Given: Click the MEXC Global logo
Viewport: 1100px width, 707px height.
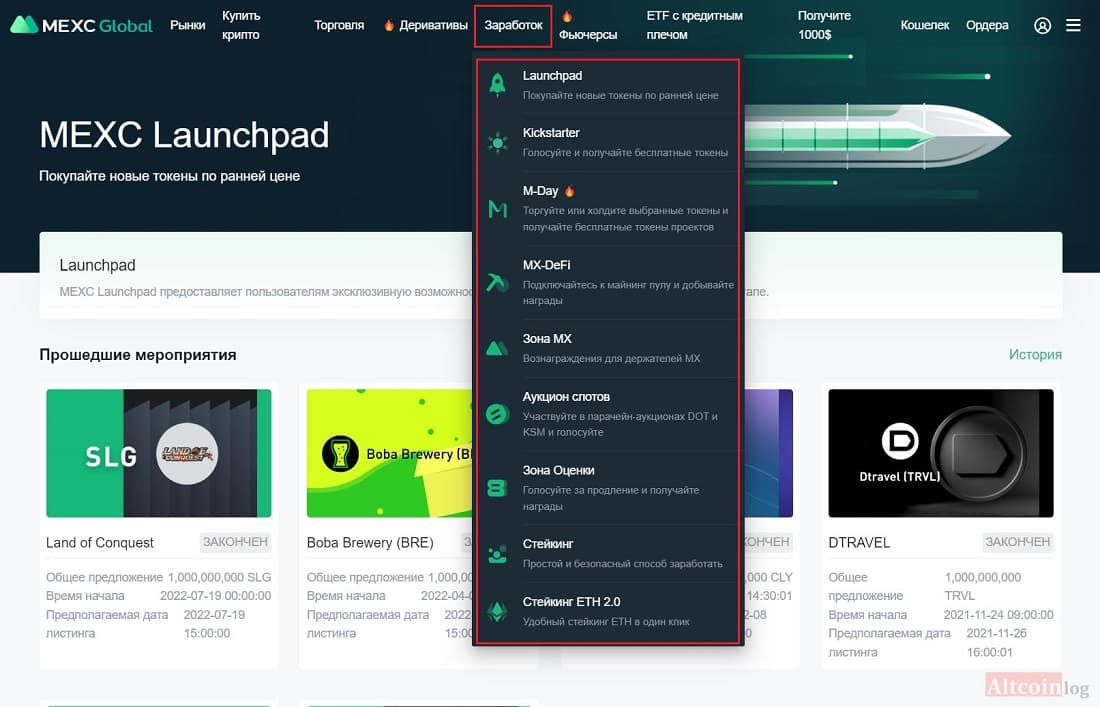Looking at the screenshot, I should (x=81, y=25).
